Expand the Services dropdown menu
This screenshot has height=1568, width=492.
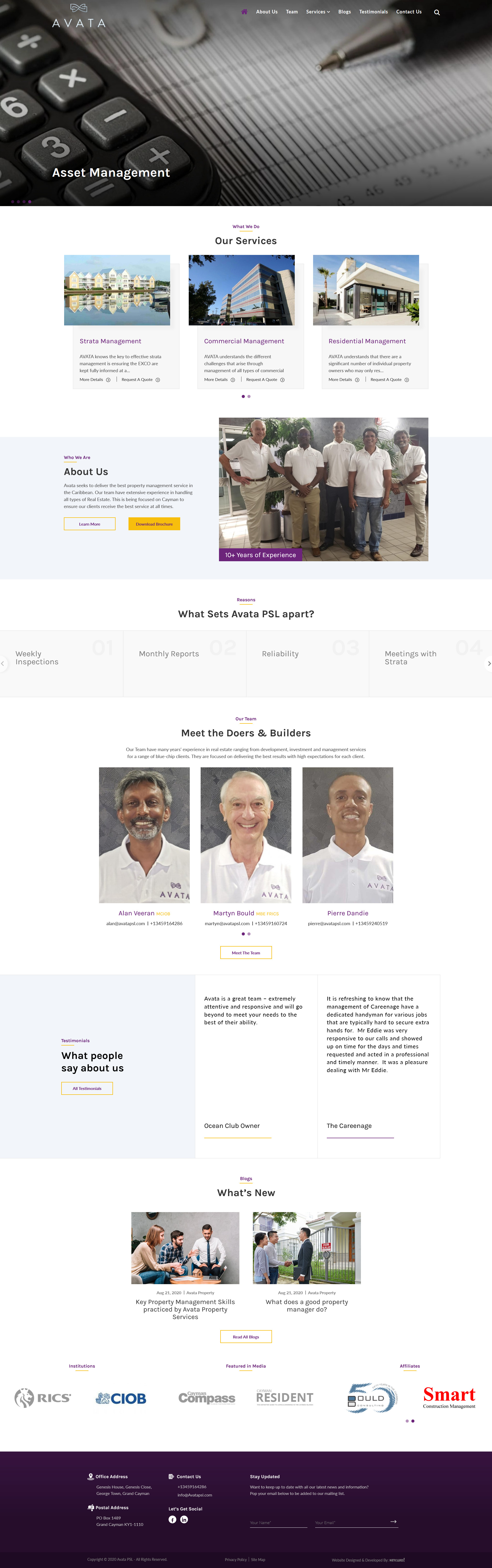point(318,12)
